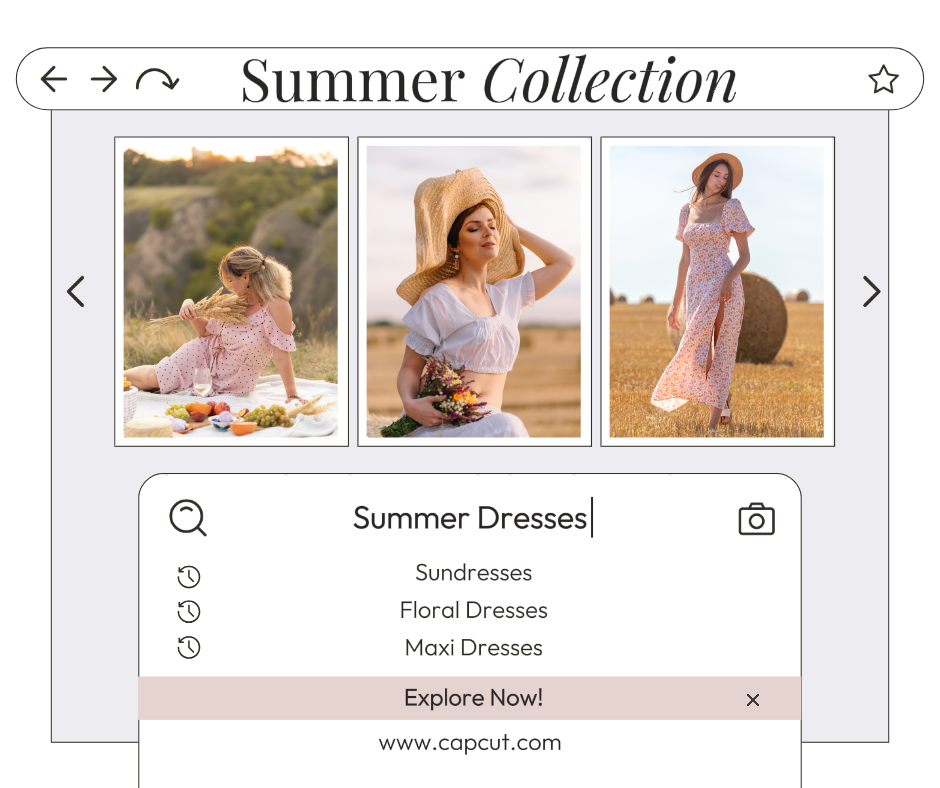This screenshot has width=940, height=788.
Task: Click the back arrow navigation icon
Action: click(x=54, y=80)
